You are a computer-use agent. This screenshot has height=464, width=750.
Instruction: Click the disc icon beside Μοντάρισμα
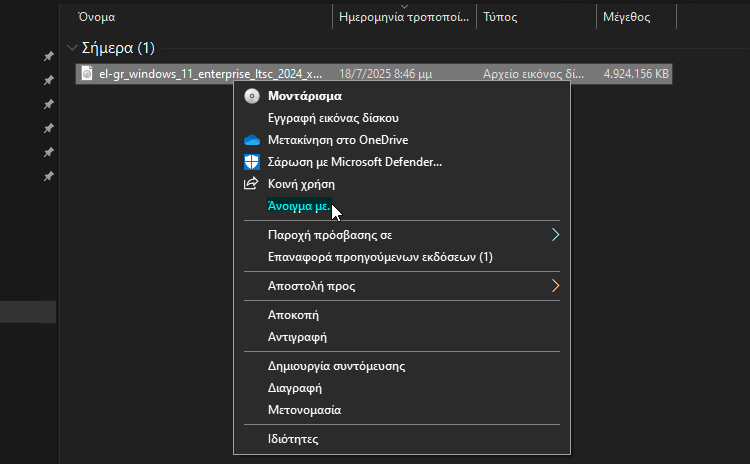pyautogui.click(x=252, y=96)
